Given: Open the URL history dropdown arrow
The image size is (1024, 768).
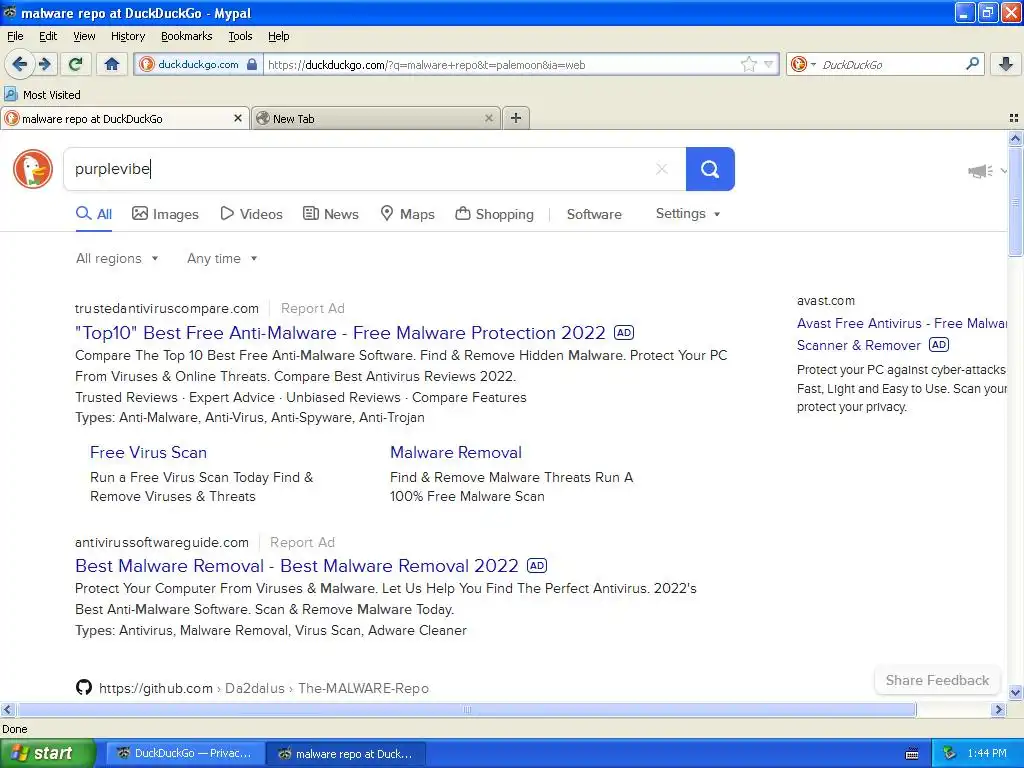Looking at the screenshot, I should point(769,64).
